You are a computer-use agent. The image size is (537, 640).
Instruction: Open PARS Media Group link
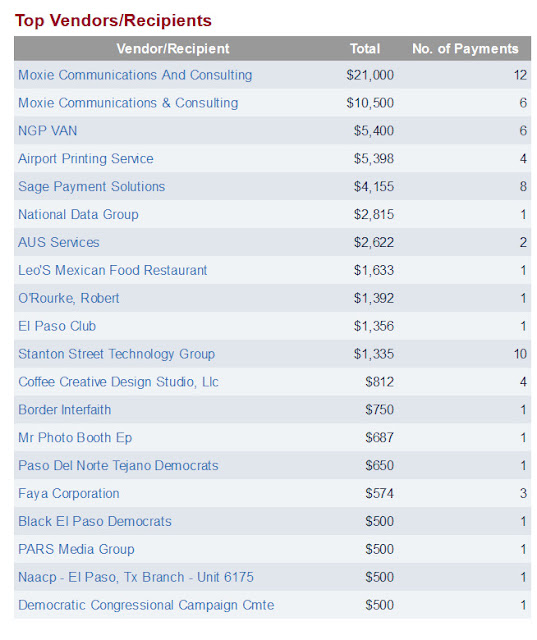[x=76, y=549]
